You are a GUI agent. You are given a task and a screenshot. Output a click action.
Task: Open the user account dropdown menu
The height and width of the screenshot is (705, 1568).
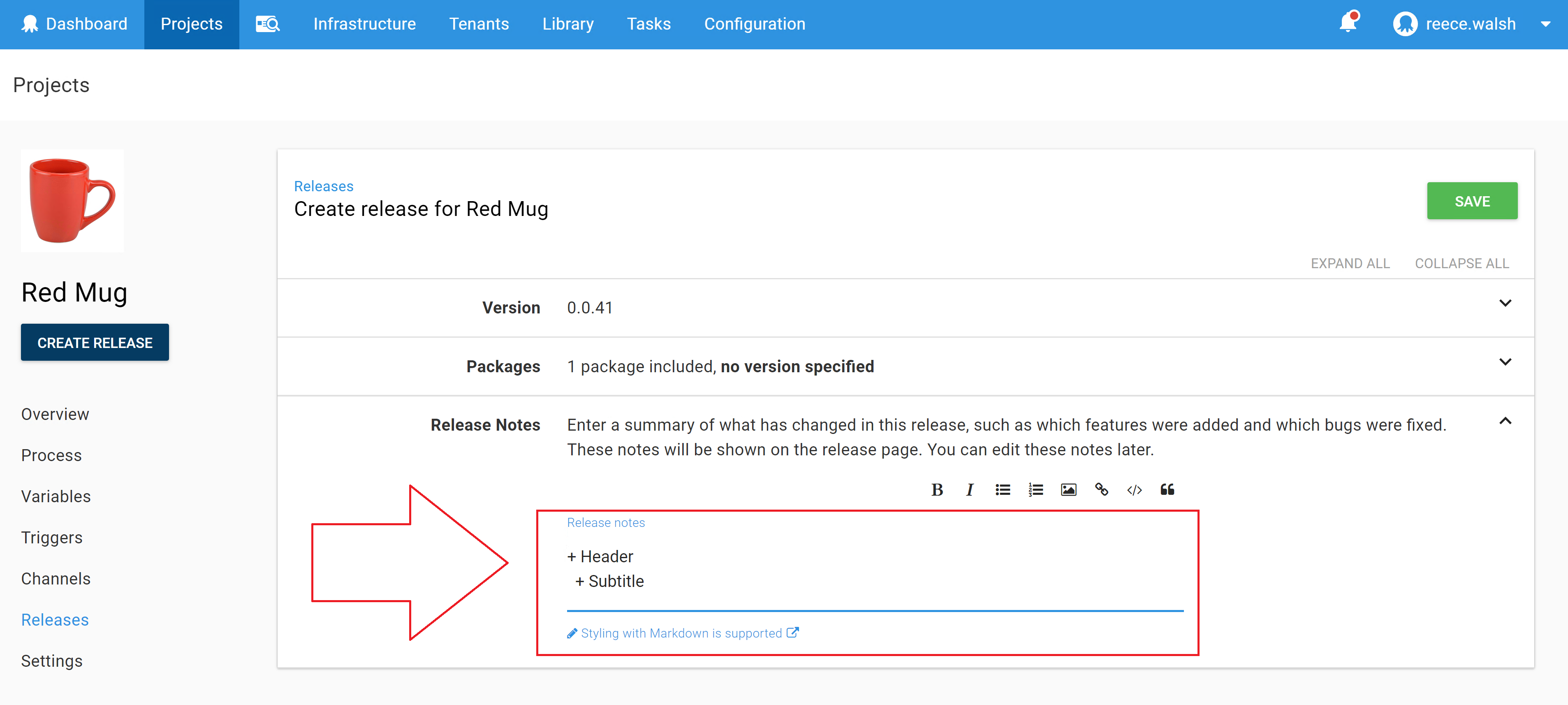point(1548,25)
